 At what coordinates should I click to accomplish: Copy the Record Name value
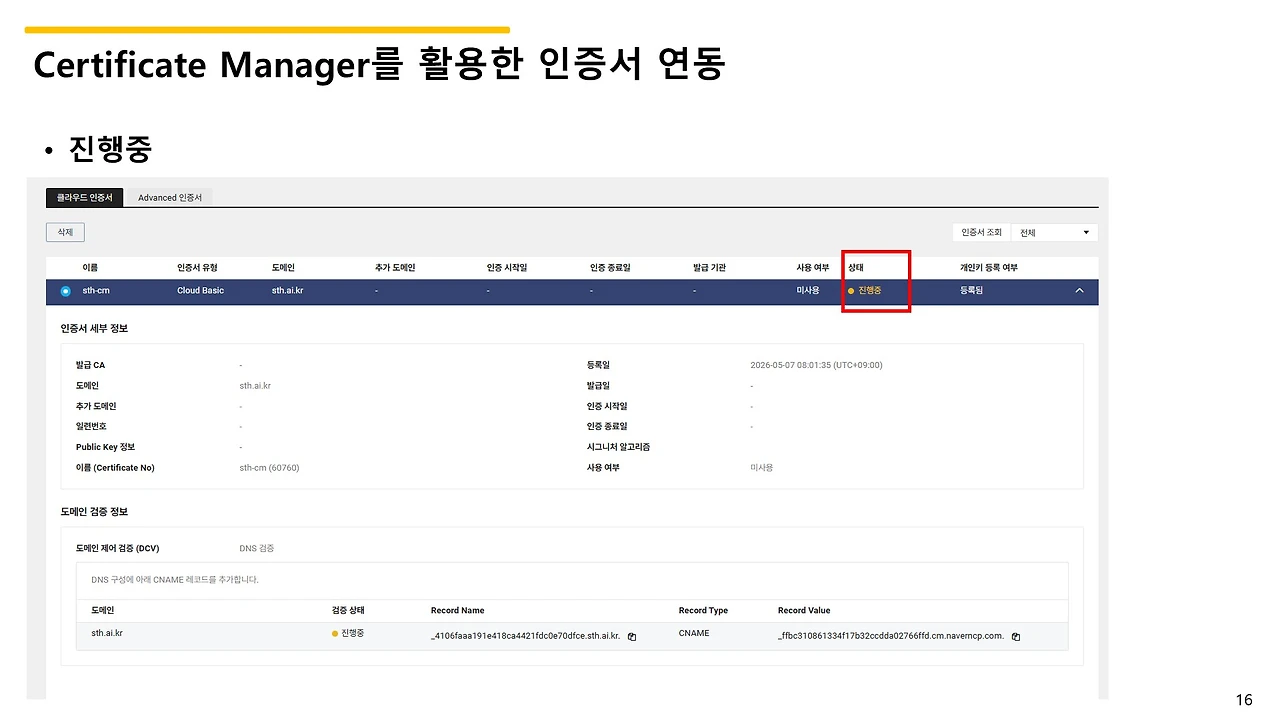(632, 637)
